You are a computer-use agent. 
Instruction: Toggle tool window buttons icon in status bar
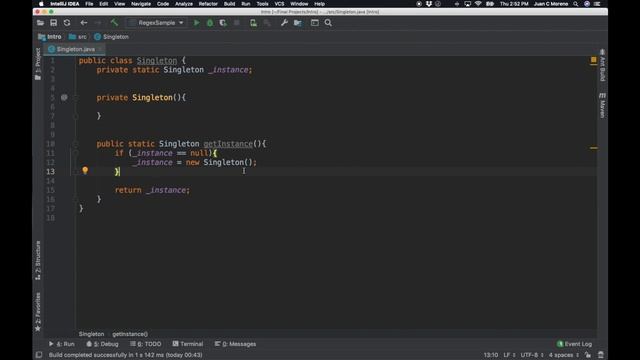point(39,355)
